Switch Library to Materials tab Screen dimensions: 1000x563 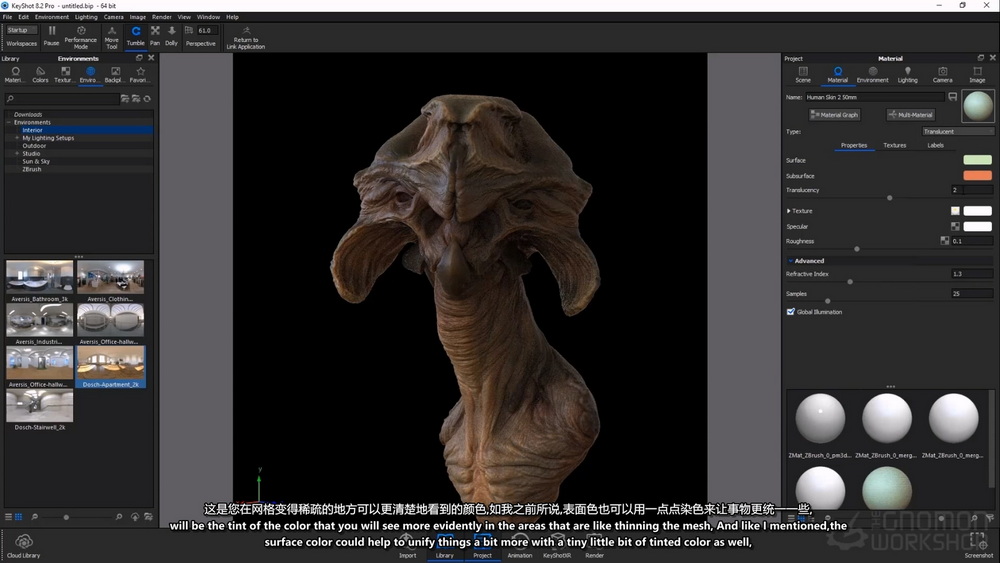(x=15, y=75)
